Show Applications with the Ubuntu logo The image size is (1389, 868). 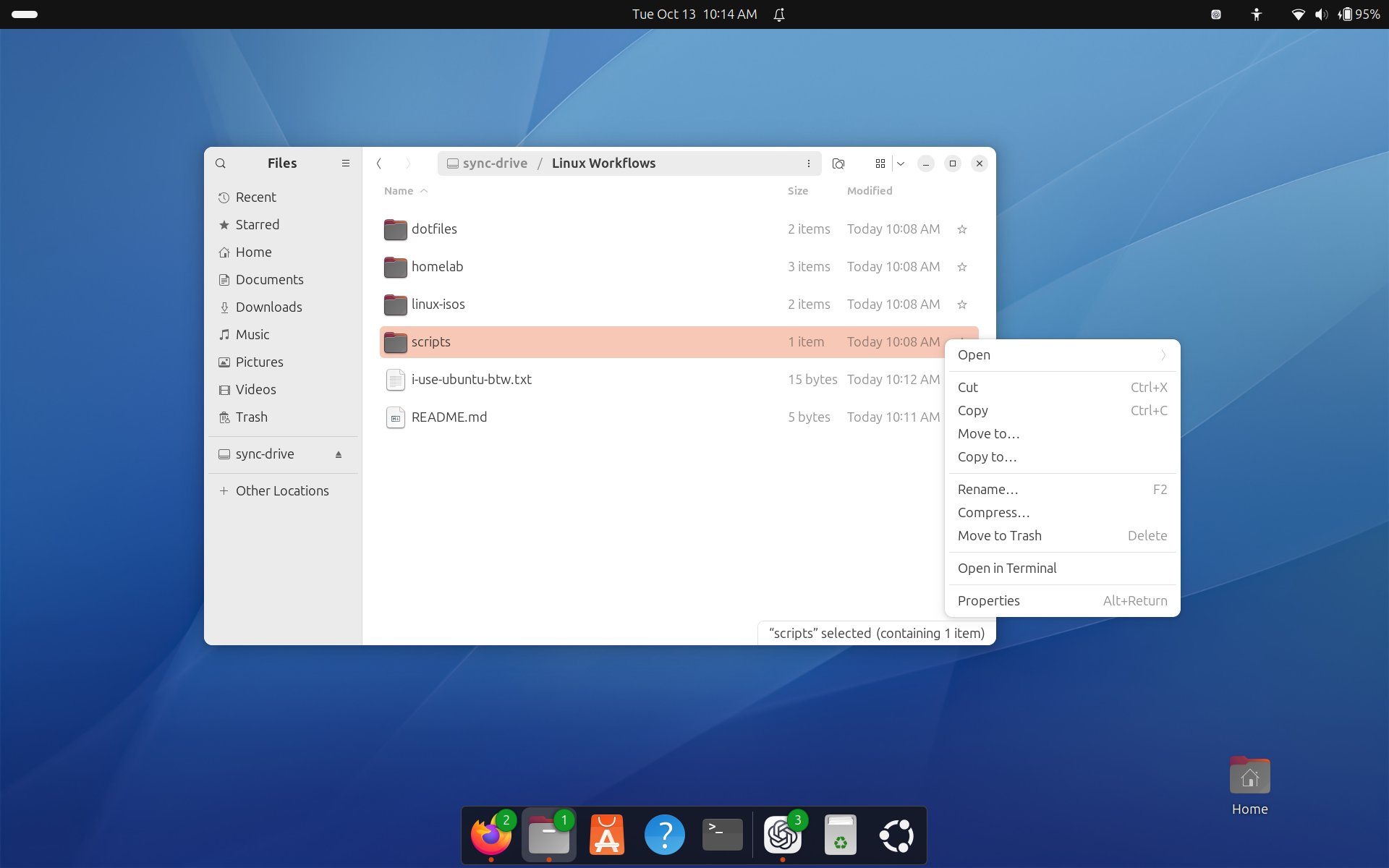click(x=897, y=835)
